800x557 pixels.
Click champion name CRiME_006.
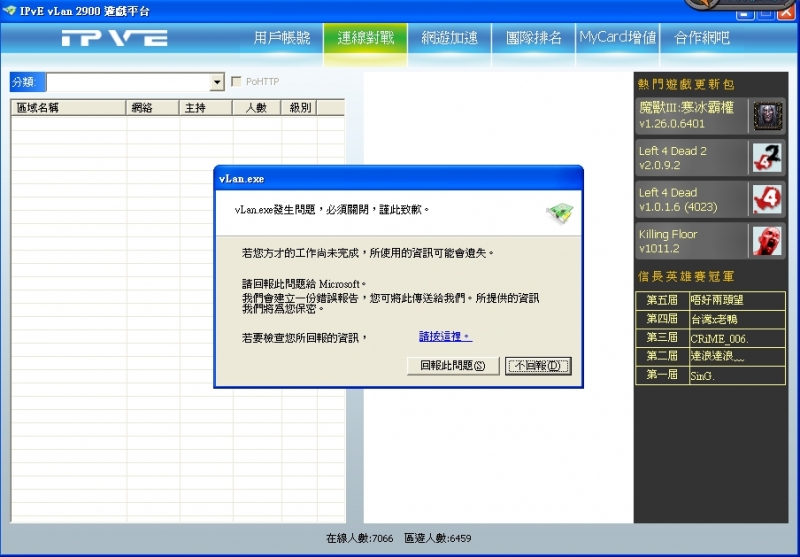pyautogui.click(x=719, y=339)
